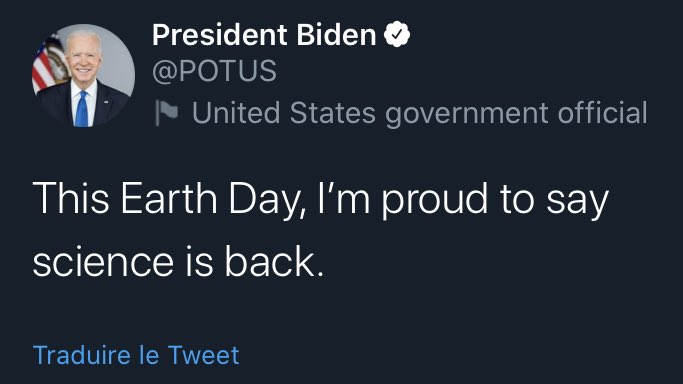Viewport: 683px width, 384px height.
Task: Click the word government in the account label
Action: point(467,114)
